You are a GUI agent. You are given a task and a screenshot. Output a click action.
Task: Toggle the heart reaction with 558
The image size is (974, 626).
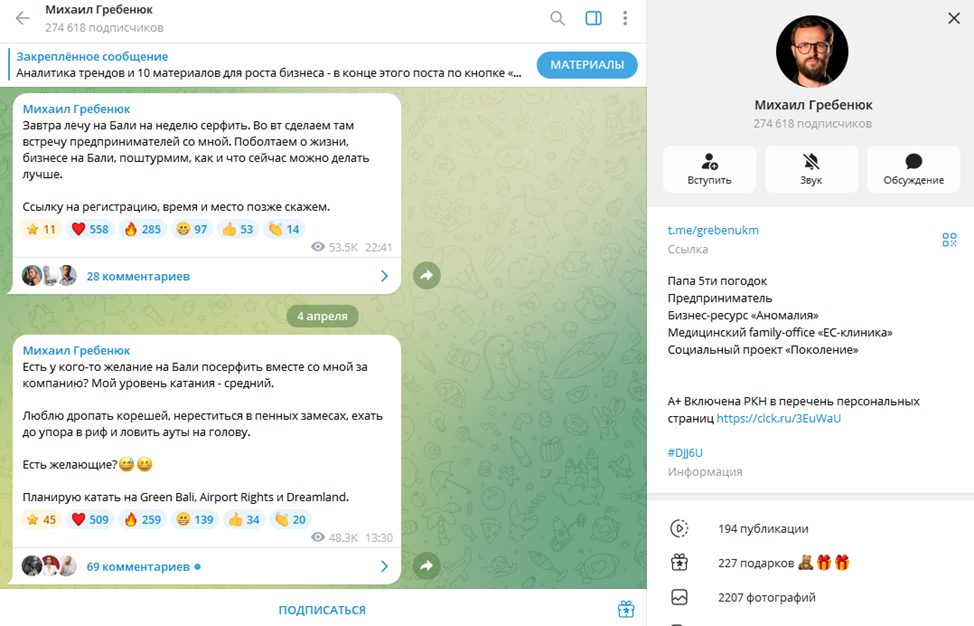pyautogui.click(x=90, y=229)
